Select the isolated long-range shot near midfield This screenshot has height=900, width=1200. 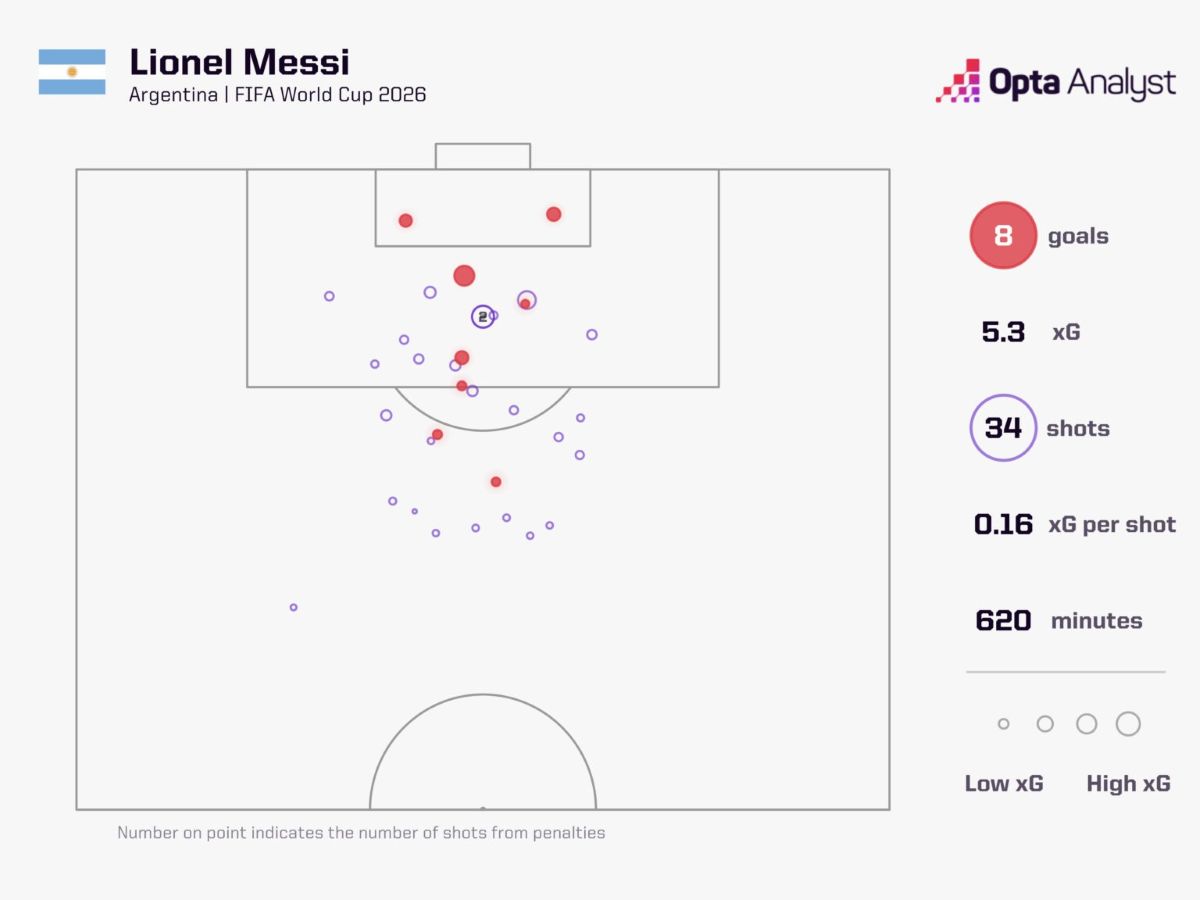[293, 607]
